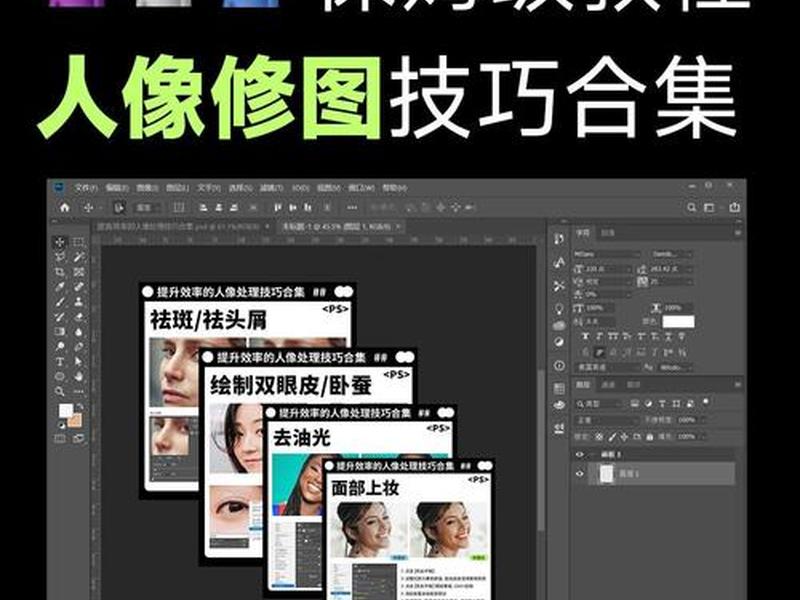Viewport: 800px width, 600px height.
Task: Select the Lasso tool
Action: pyautogui.click(x=60, y=257)
